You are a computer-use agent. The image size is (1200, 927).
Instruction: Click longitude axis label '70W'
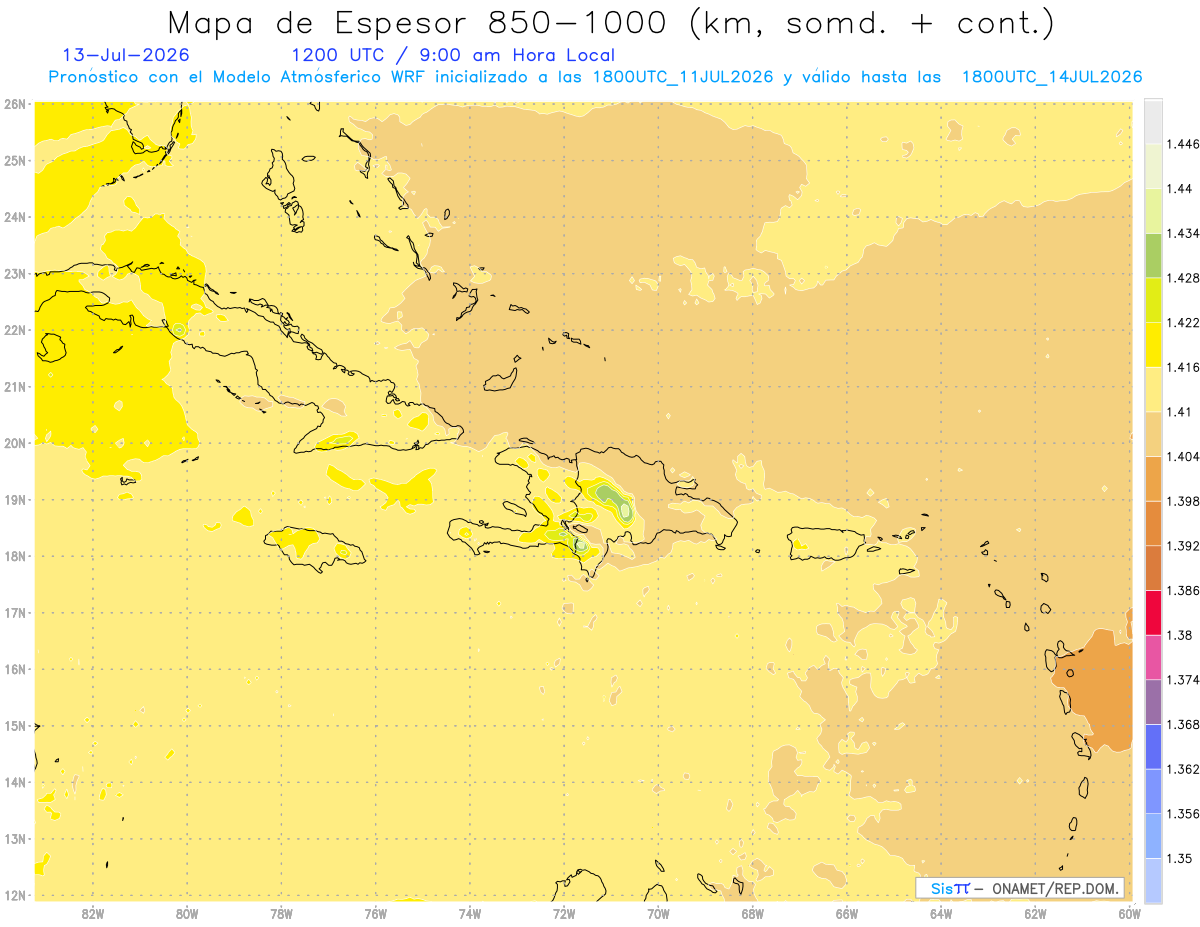point(658,913)
